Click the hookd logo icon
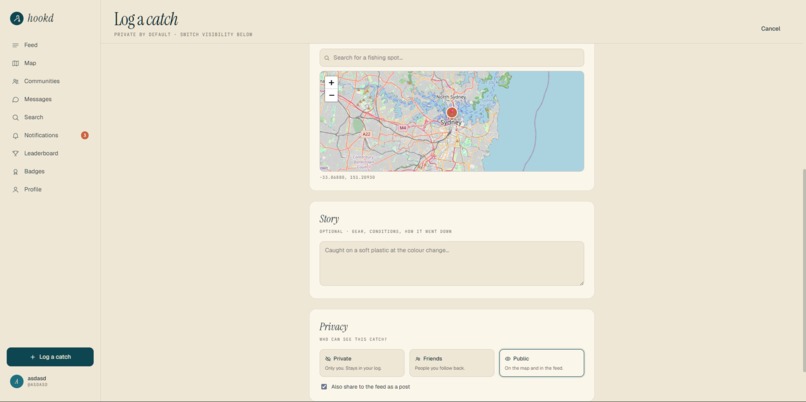806x402 pixels. pos(17,19)
